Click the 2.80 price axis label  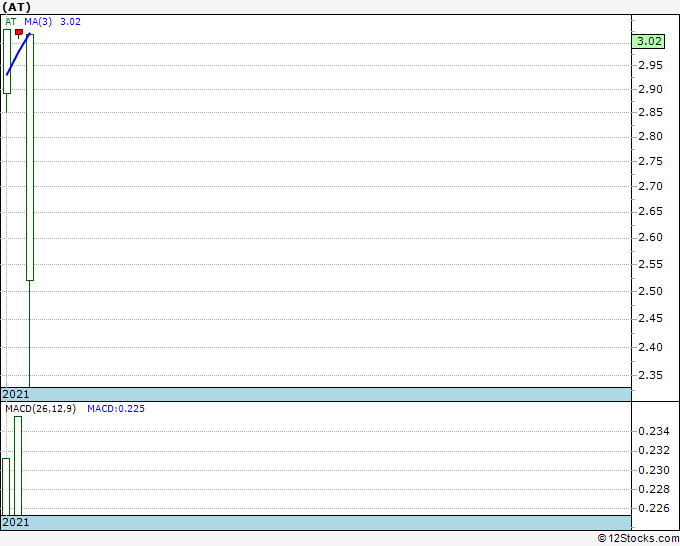(x=651, y=137)
